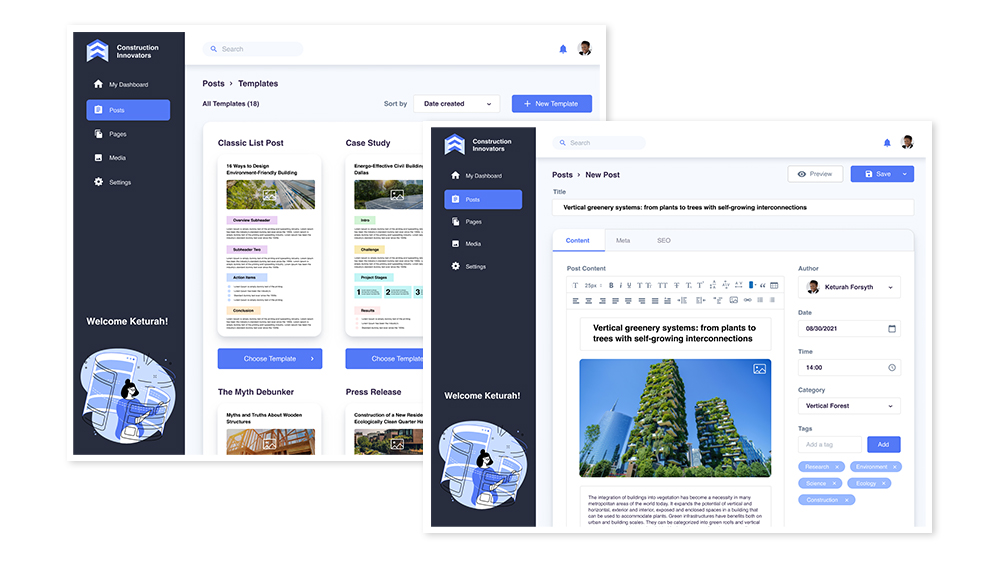Toggle bold formatting in the post editor
The image size is (1000, 563).
(x=612, y=285)
